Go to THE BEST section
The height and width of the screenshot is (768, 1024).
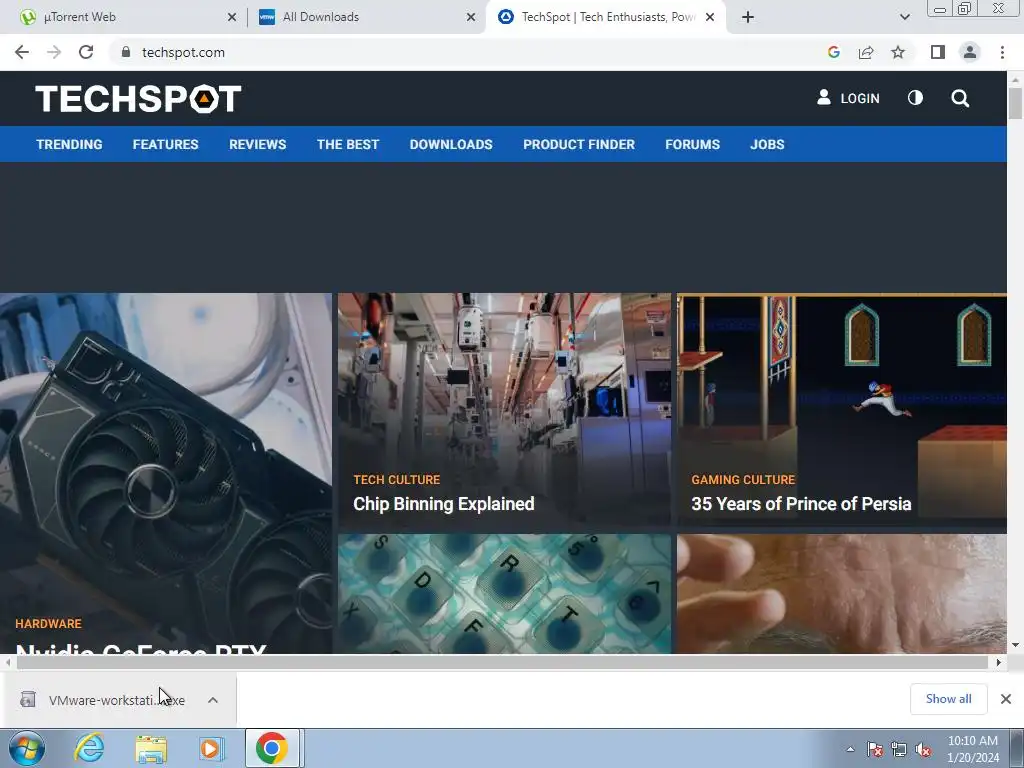pyautogui.click(x=348, y=144)
